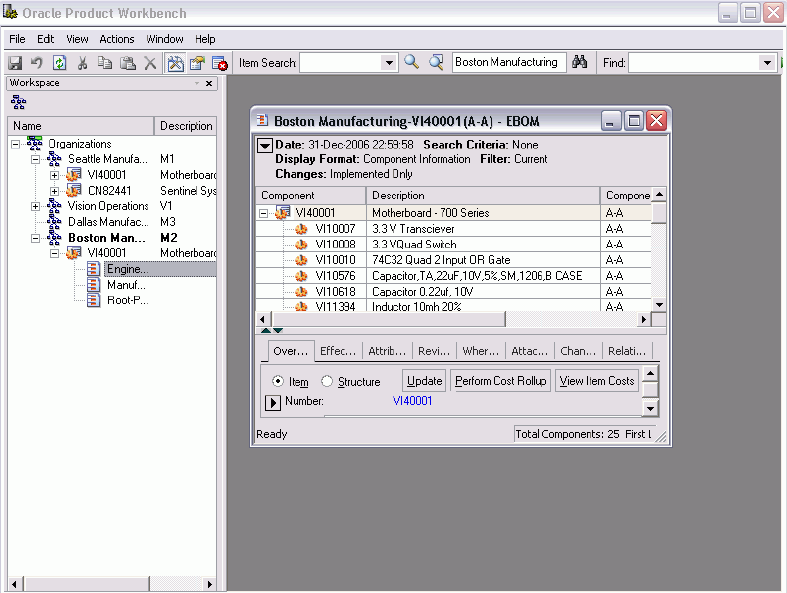Click the Description column header in Workspace
This screenshot has width=787, height=593.
pyautogui.click(x=186, y=126)
